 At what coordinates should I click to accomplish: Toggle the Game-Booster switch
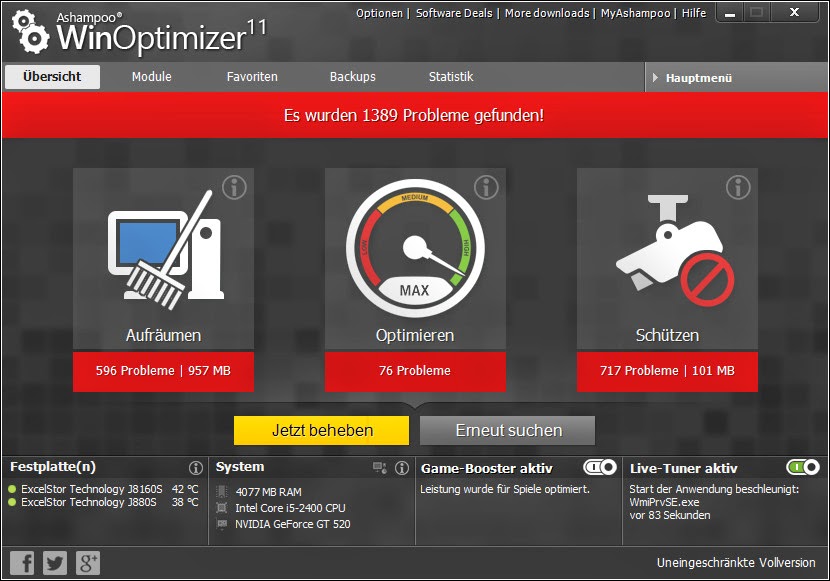[600, 467]
